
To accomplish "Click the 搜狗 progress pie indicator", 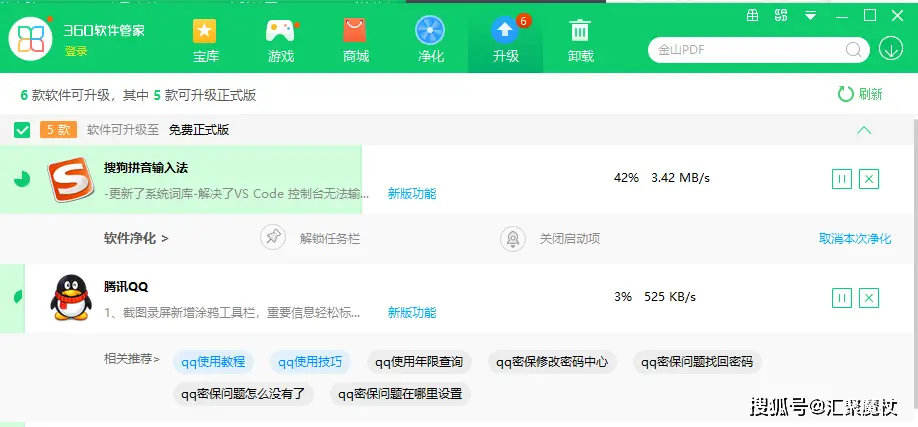I will tap(22, 179).
